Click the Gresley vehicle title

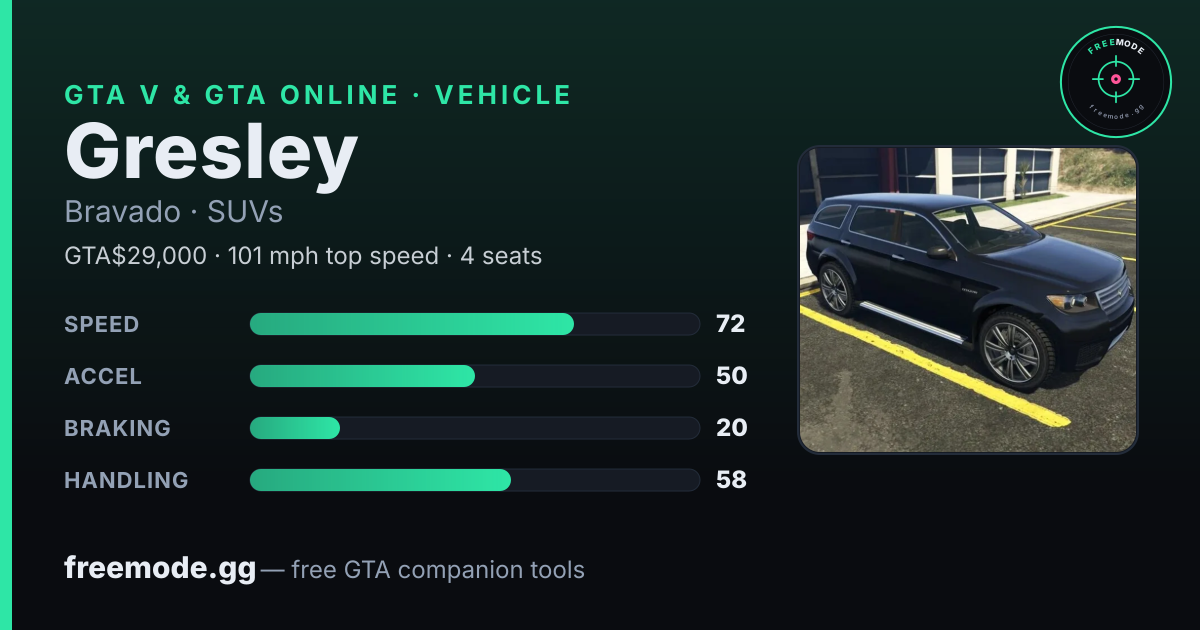coord(211,153)
